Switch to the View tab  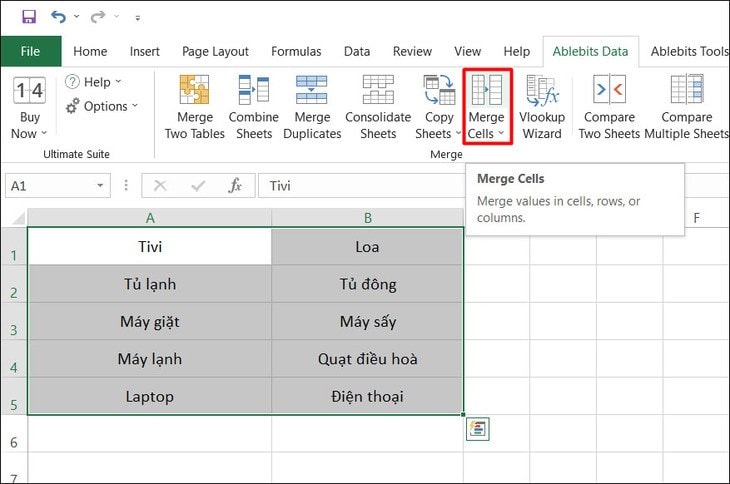click(467, 51)
